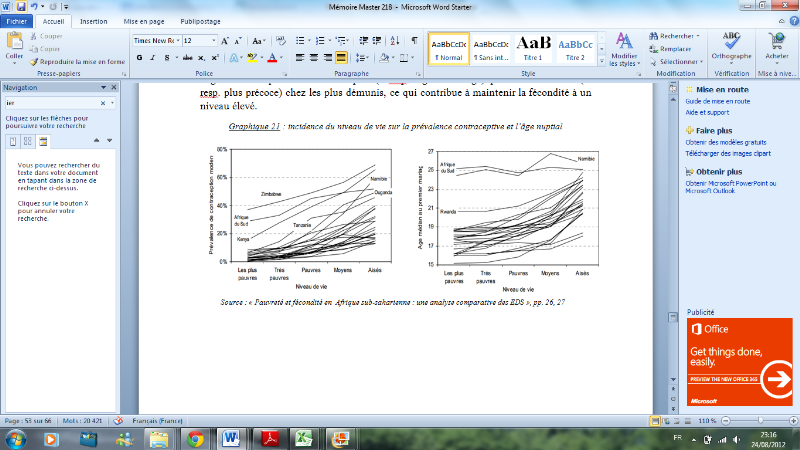The width and height of the screenshot is (800, 450).
Task: Go to next search result arrow
Action: click(109, 140)
